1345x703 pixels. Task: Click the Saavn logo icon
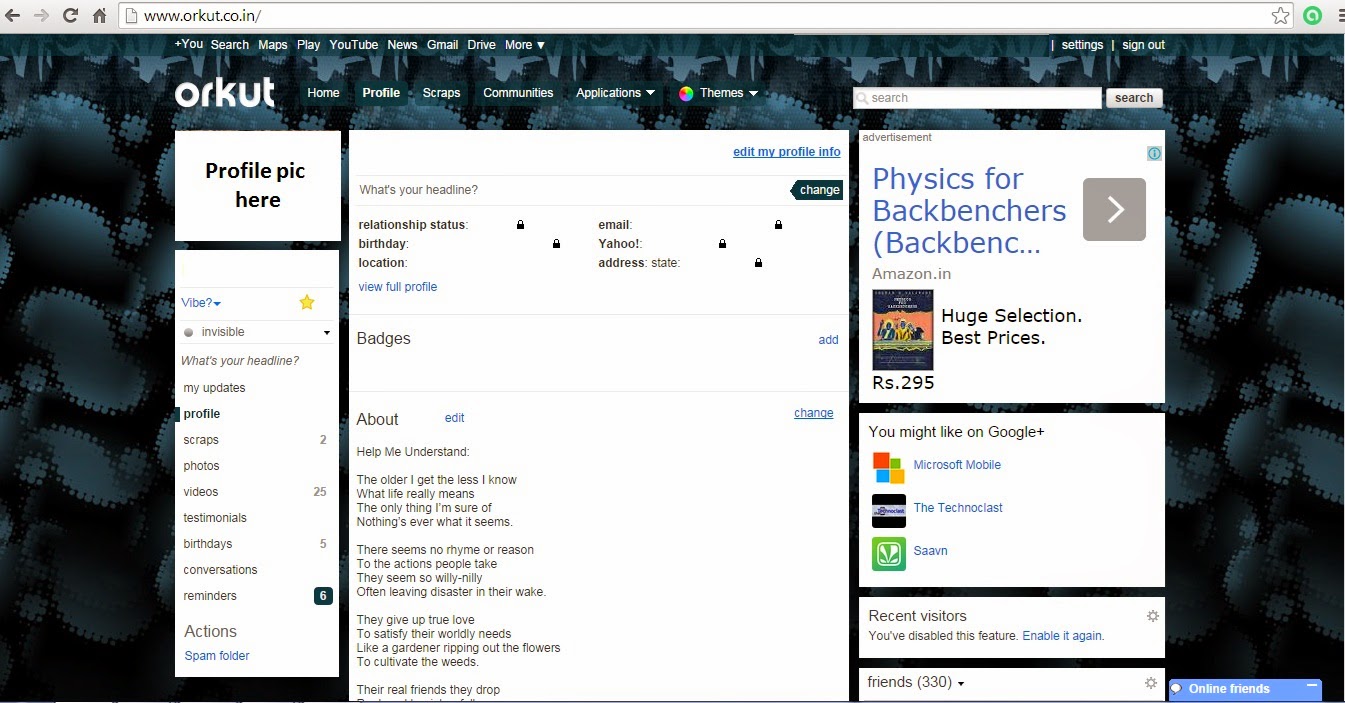[x=889, y=554]
